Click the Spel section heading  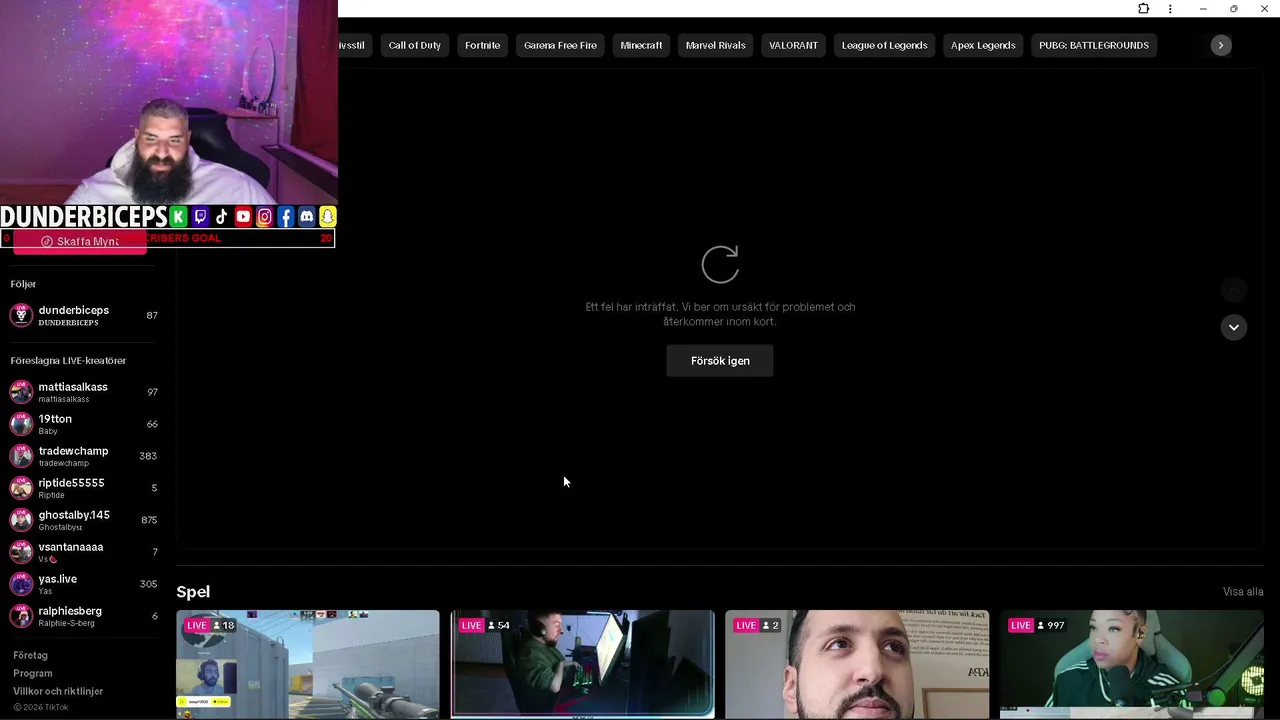[x=193, y=592]
